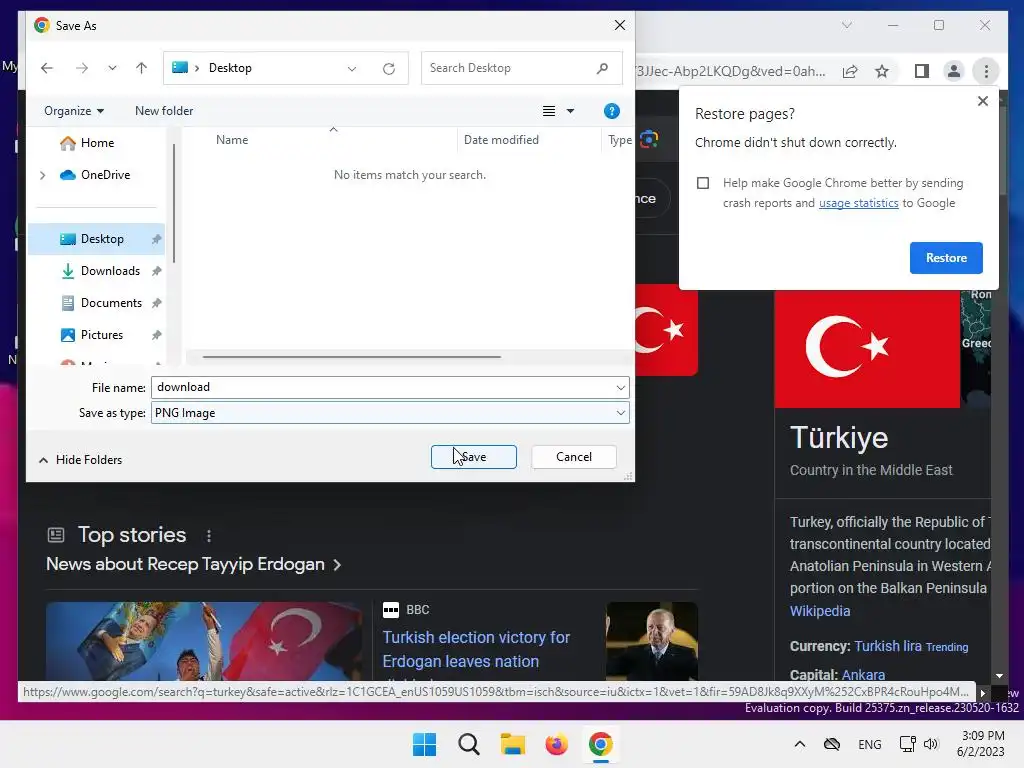Click Chrome icon in taskbar
1024x768 pixels.
600,744
